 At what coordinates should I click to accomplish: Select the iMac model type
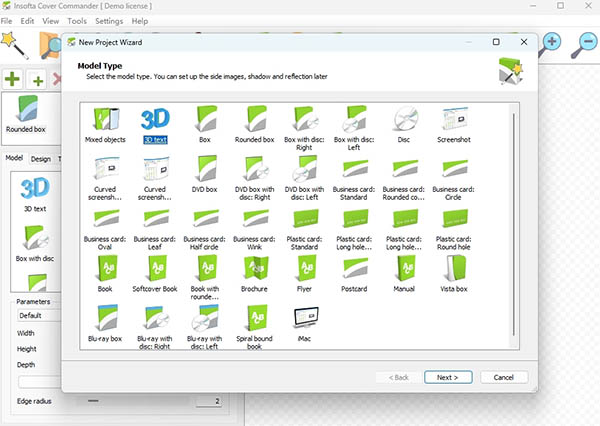304,323
